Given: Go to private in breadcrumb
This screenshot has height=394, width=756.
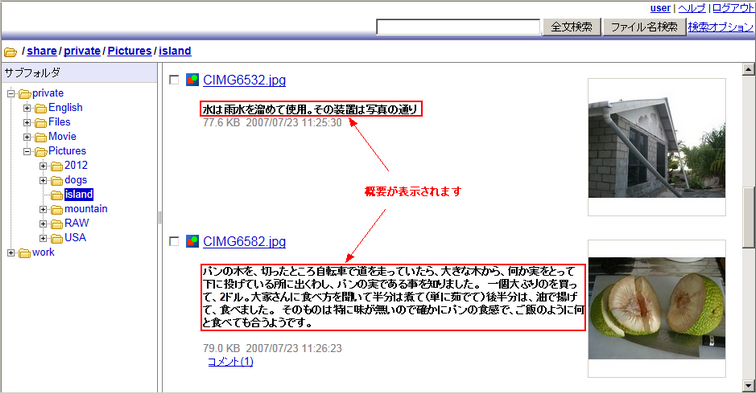Looking at the screenshot, I should click(x=82, y=51).
